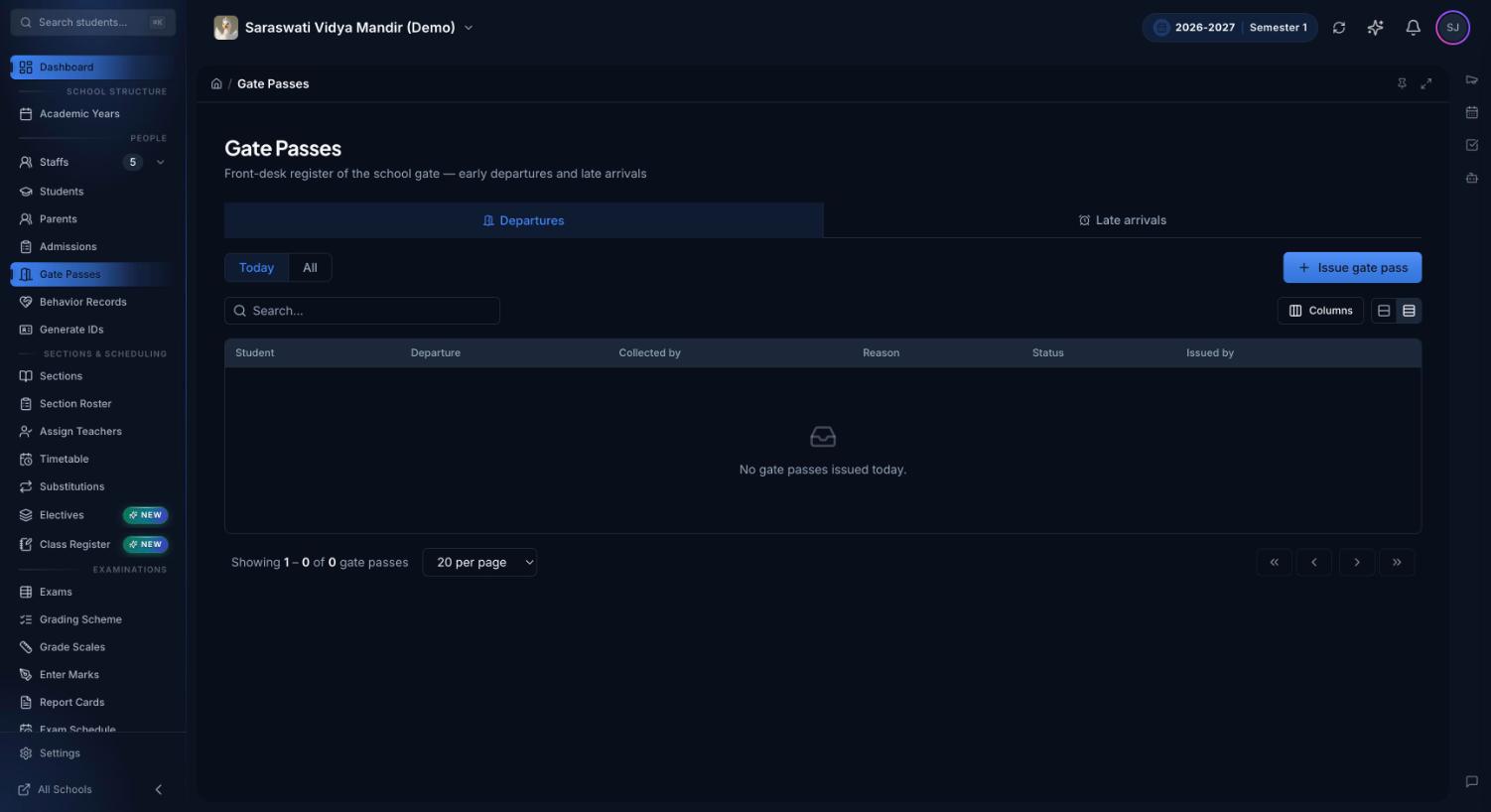Screen dimensions: 1491x812
Task: Click the school logo next to Saraswati Vidya Mandir
Action: pos(226,28)
